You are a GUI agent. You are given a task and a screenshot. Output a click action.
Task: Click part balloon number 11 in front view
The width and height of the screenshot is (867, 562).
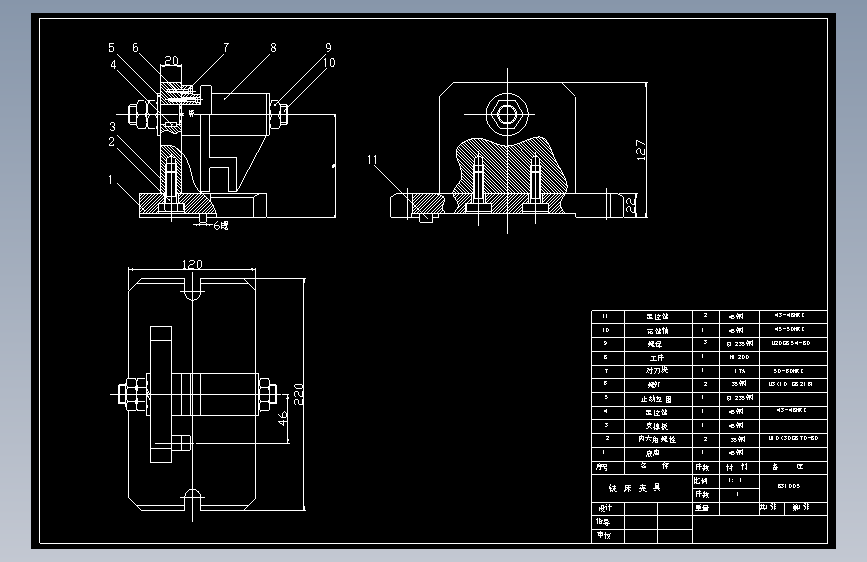372,160
